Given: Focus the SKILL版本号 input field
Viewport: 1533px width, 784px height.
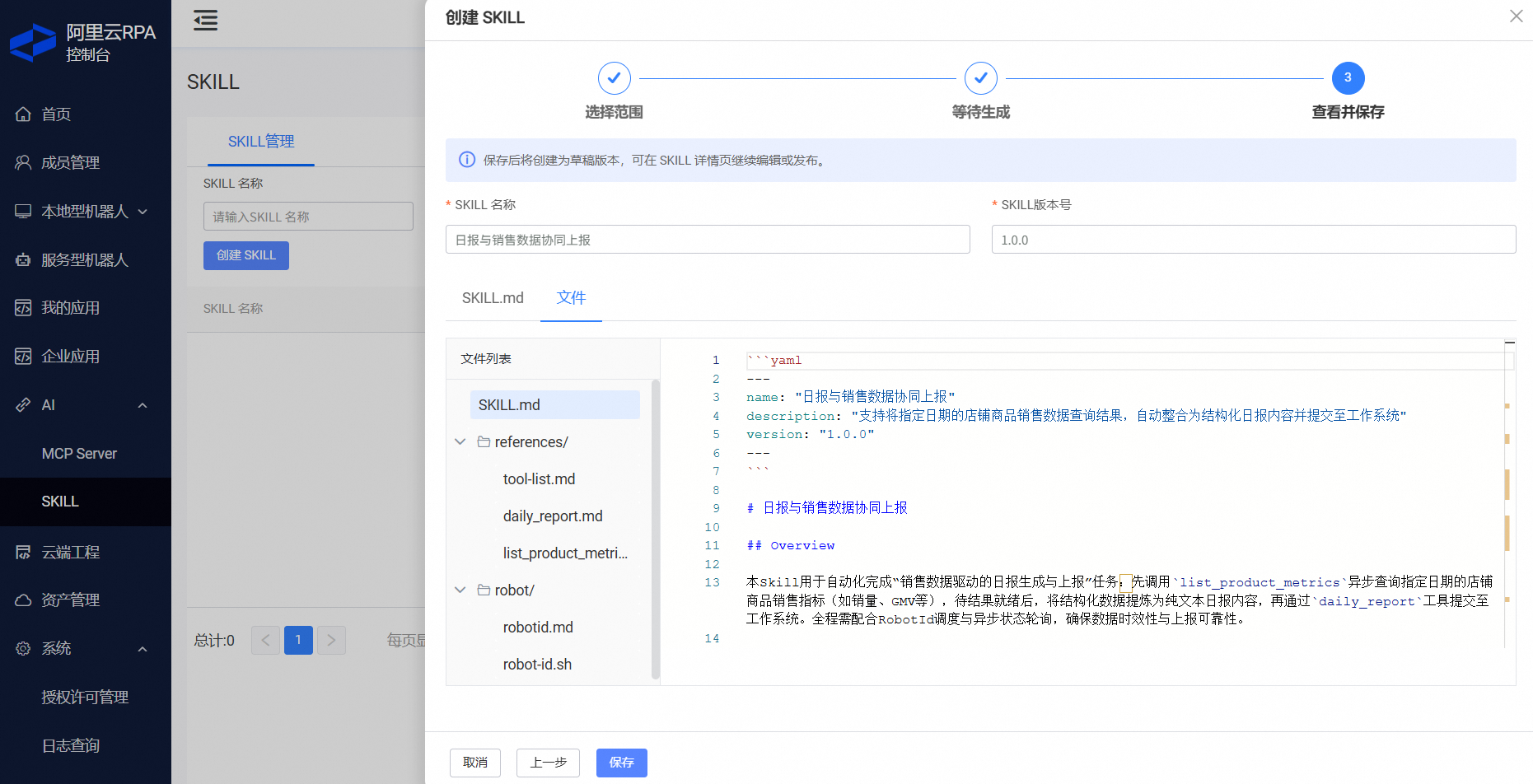Looking at the screenshot, I should [1254, 240].
